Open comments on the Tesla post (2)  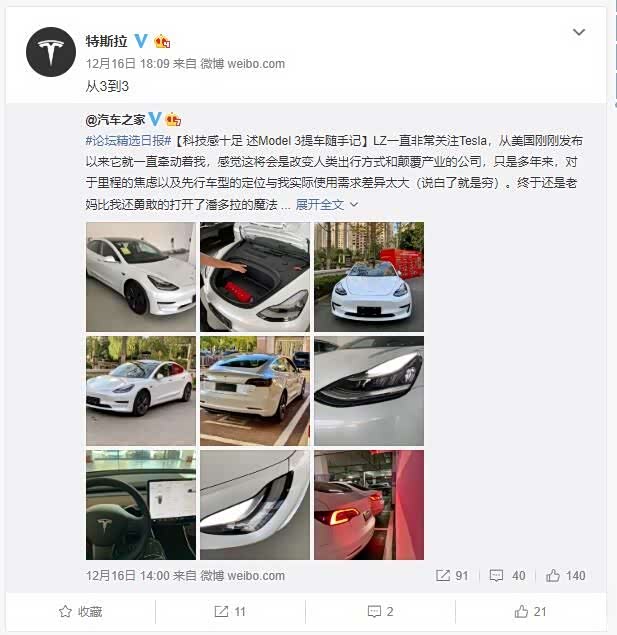coord(380,612)
